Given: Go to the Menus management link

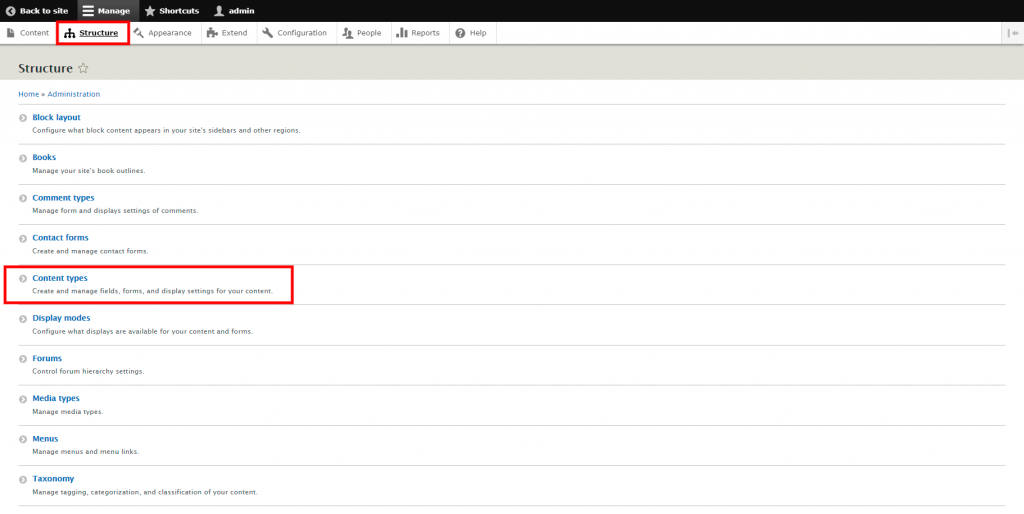Looking at the screenshot, I should click(45, 438).
